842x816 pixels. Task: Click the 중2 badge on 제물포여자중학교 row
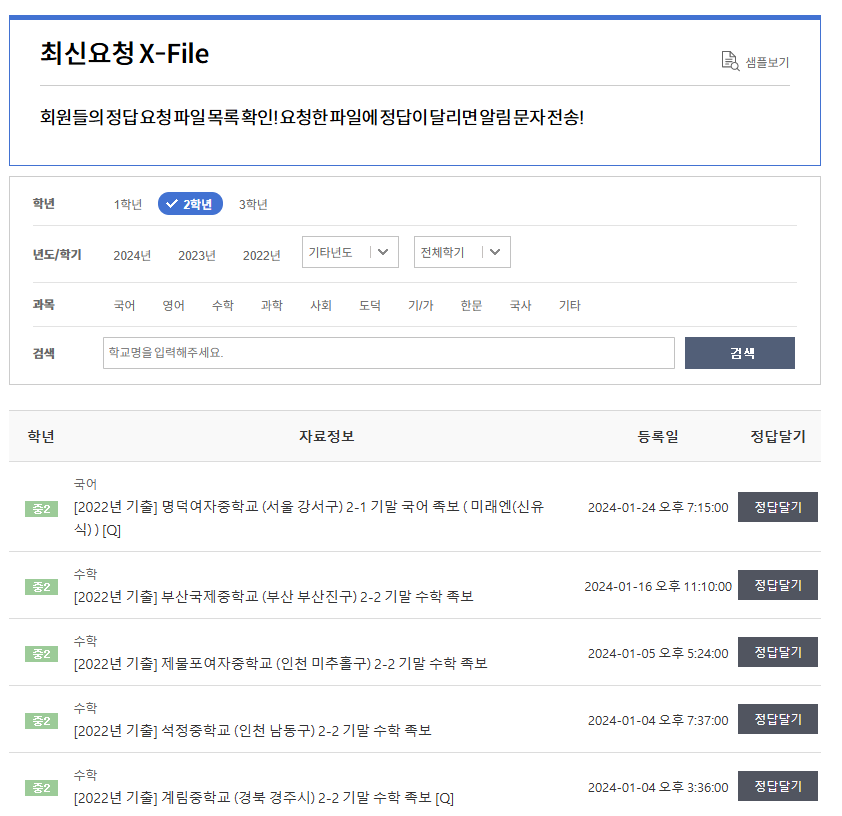click(x=41, y=652)
